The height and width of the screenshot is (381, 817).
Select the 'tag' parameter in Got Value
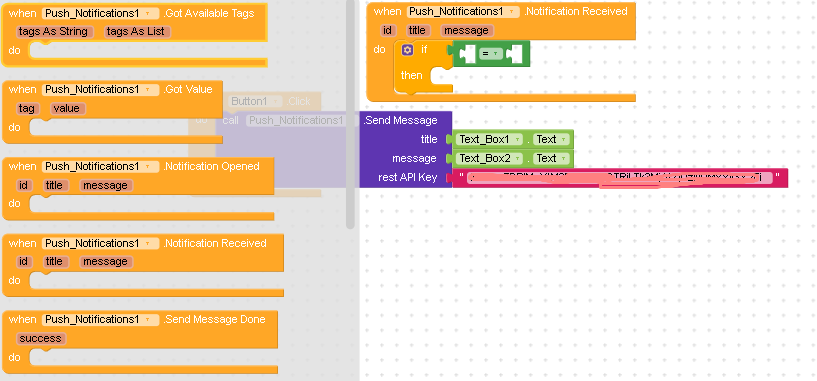point(27,108)
